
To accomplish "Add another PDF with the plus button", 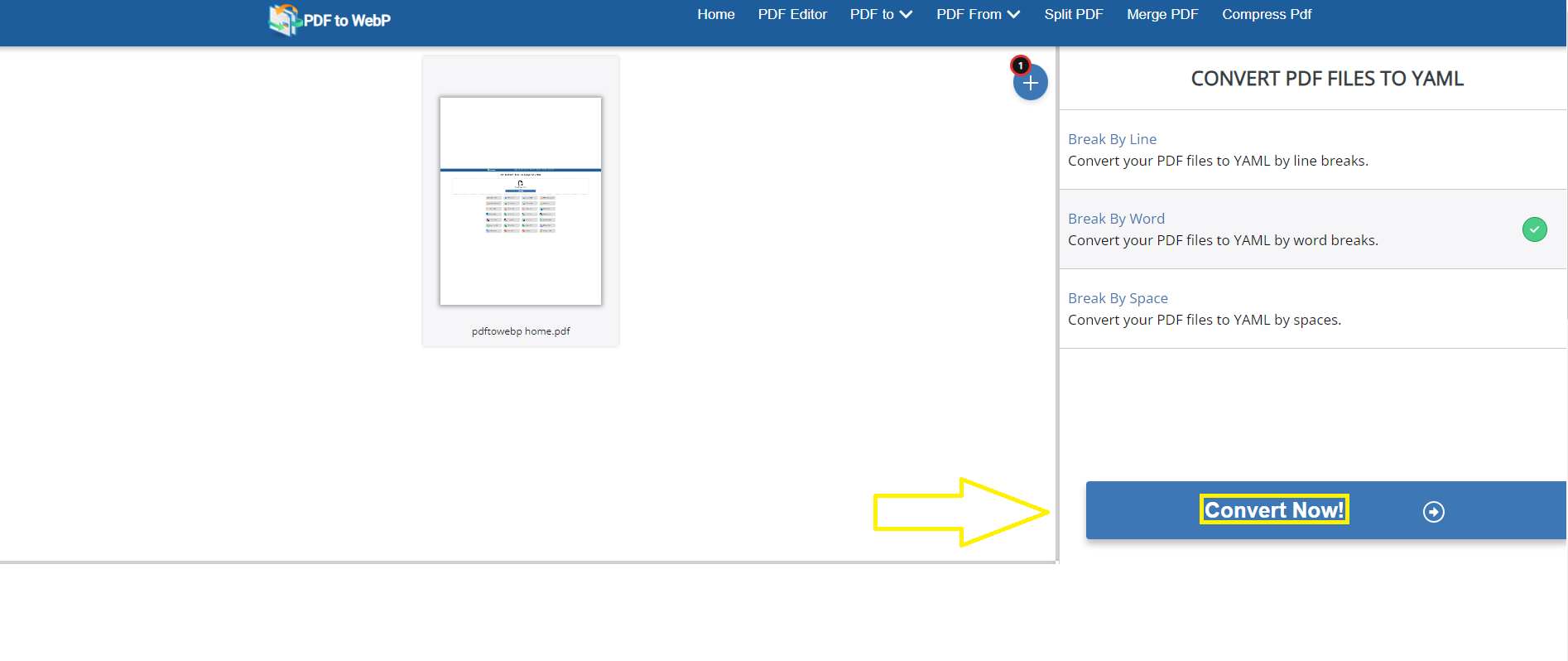I will point(1030,83).
